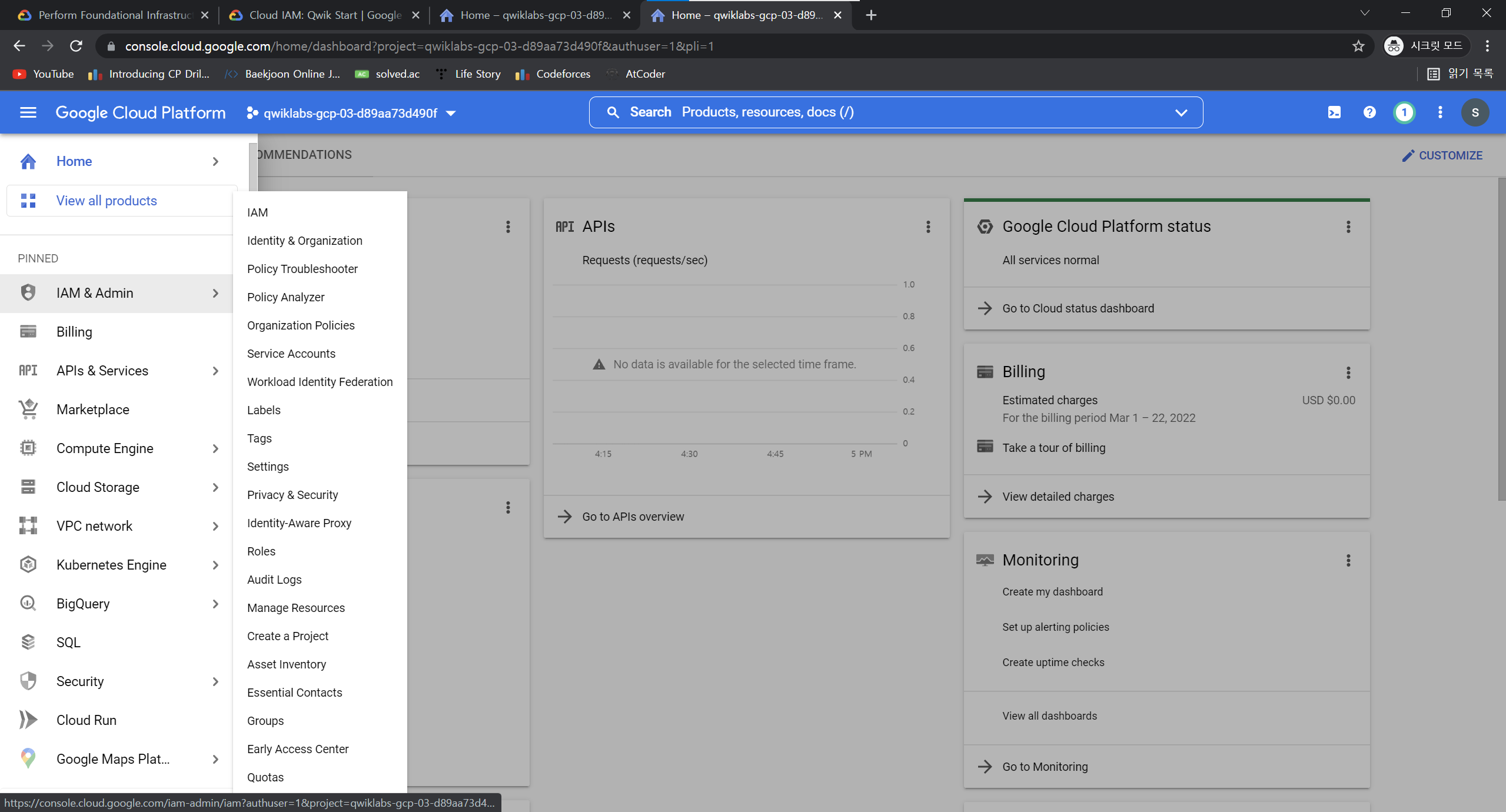
Task: Click the CUSTOMIZE button
Action: [1442, 155]
